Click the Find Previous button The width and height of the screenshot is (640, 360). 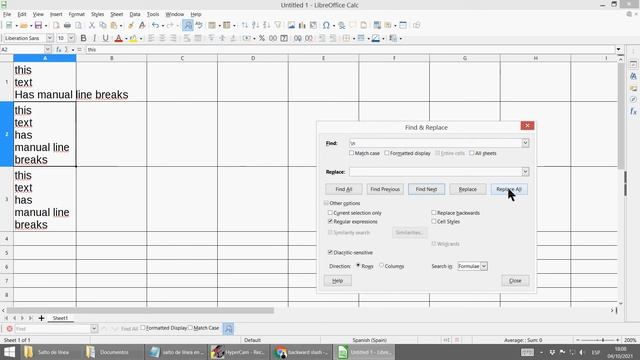[x=385, y=189]
